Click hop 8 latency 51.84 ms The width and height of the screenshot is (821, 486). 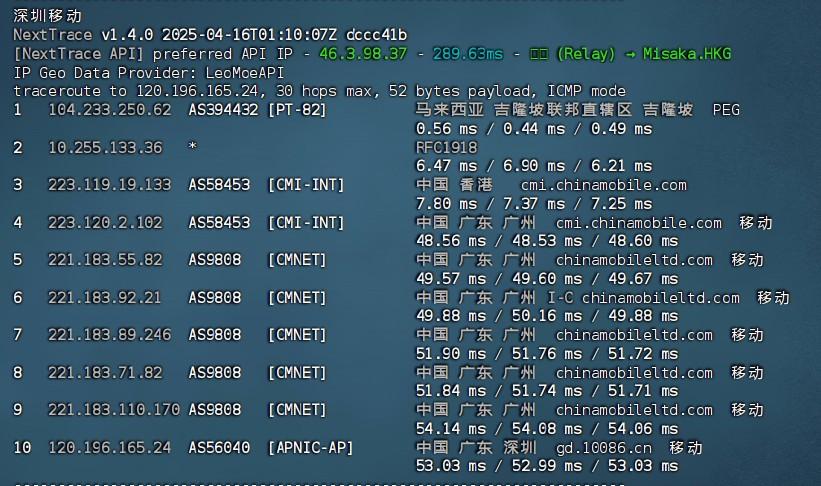(x=451, y=391)
